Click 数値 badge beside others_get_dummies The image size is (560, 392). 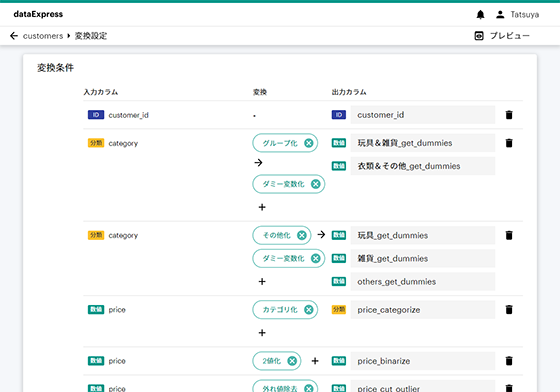click(339, 281)
